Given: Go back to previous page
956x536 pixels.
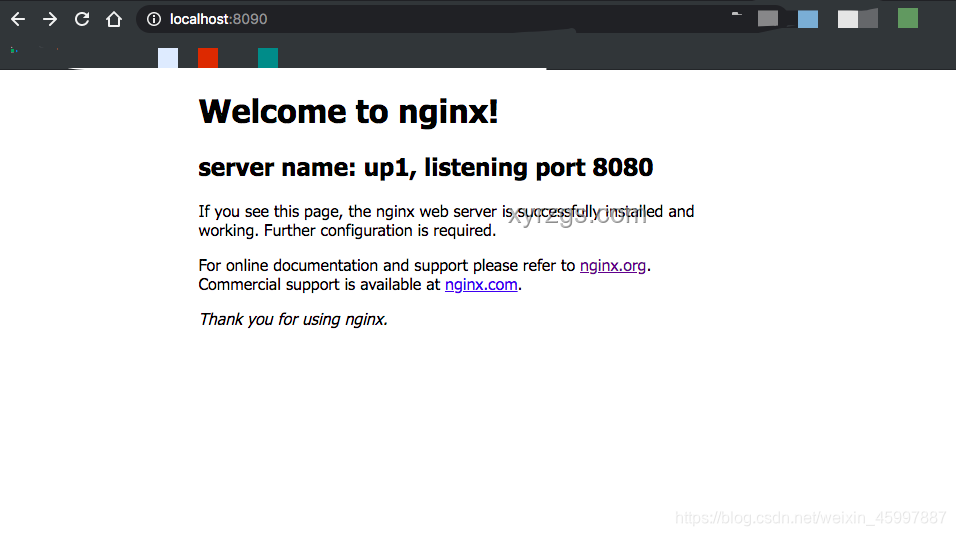Looking at the screenshot, I should pyautogui.click(x=18, y=20).
